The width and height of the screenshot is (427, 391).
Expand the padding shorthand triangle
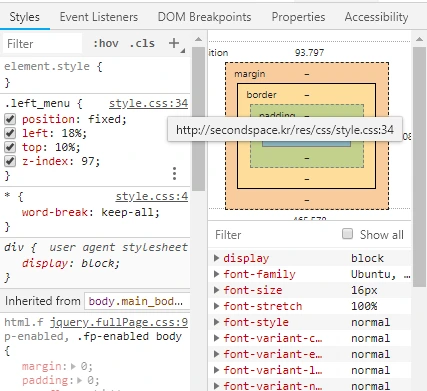click(x=80, y=380)
